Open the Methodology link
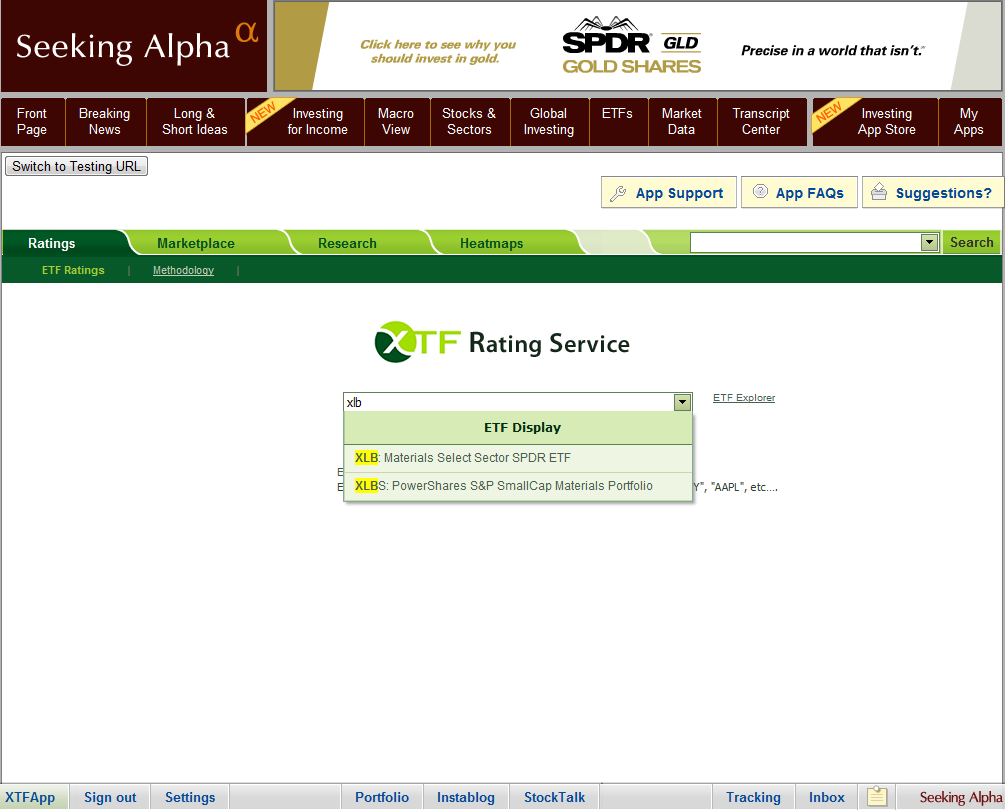This screenshot has width=1005, height=810. click(183, 270)
